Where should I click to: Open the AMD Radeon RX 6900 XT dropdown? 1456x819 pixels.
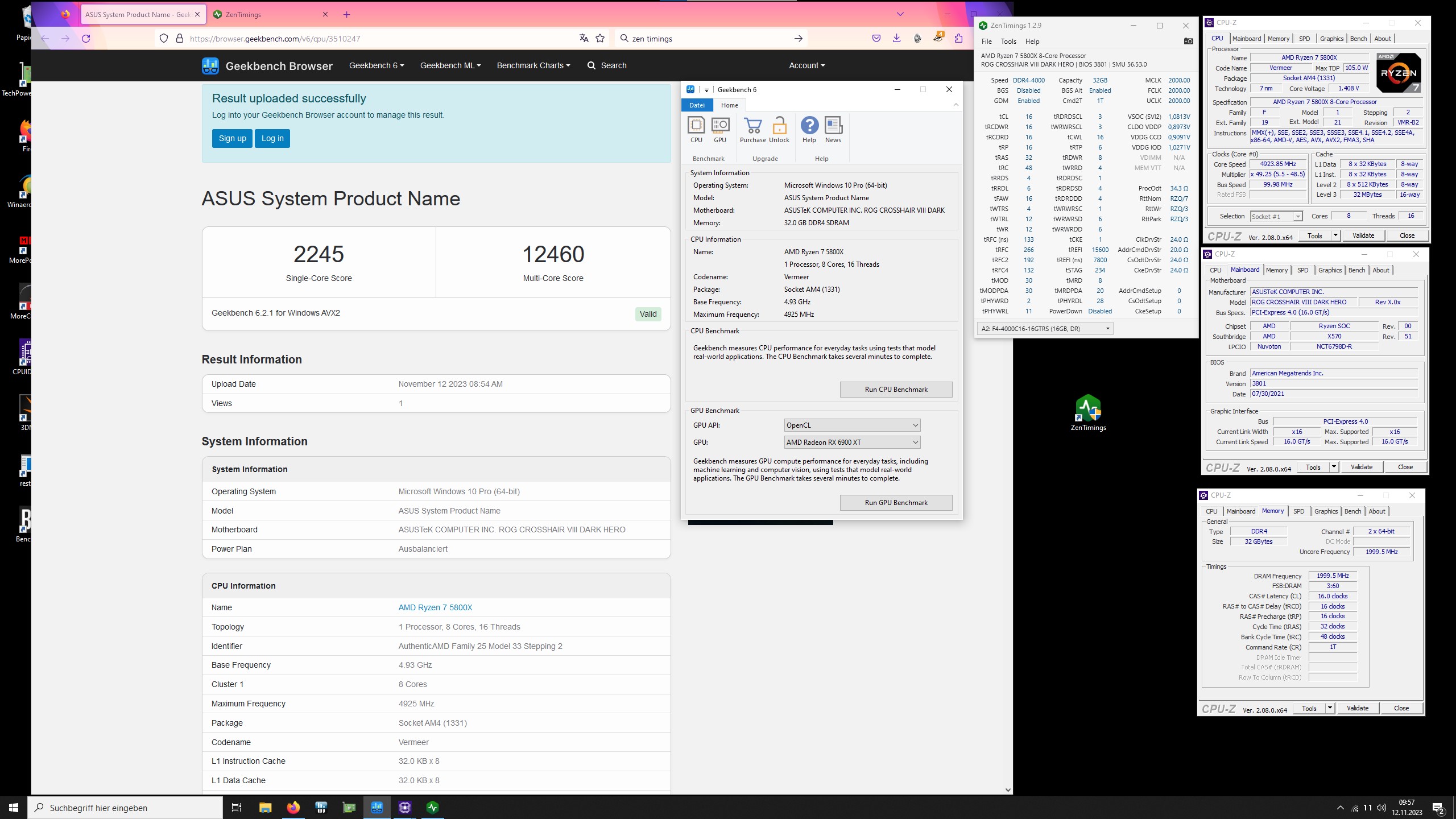coord(852,442)
